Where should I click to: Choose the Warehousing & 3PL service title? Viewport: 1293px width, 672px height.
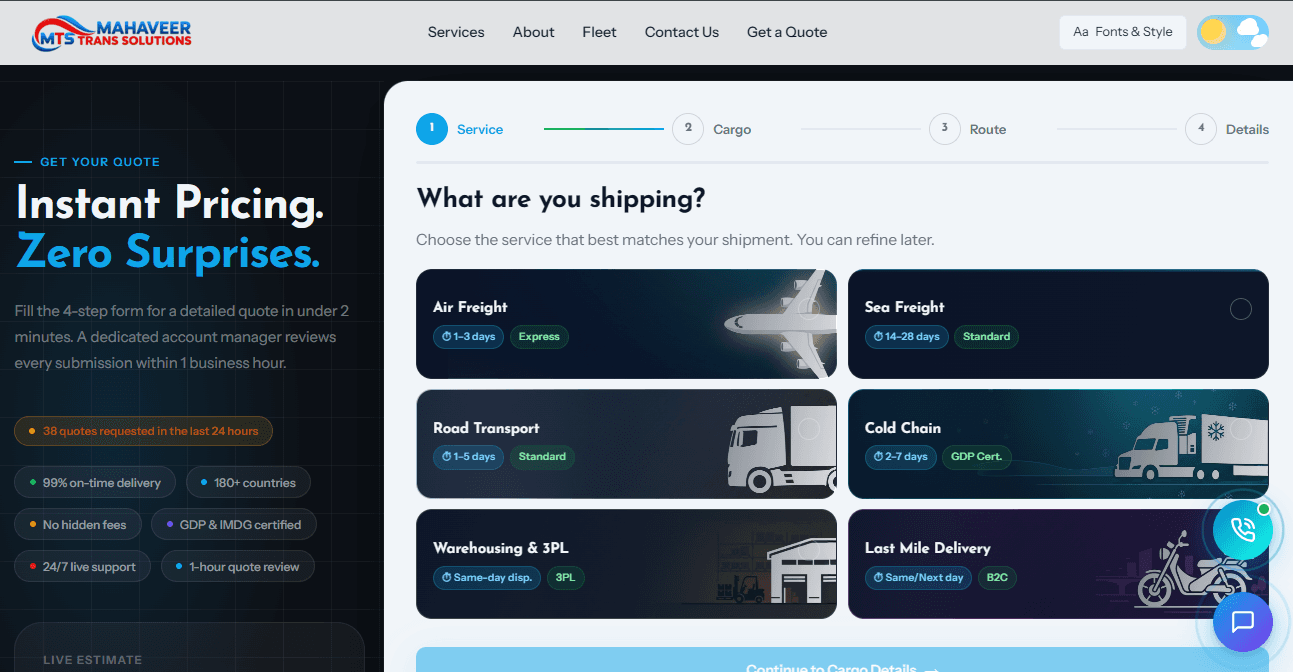[501, 548]
